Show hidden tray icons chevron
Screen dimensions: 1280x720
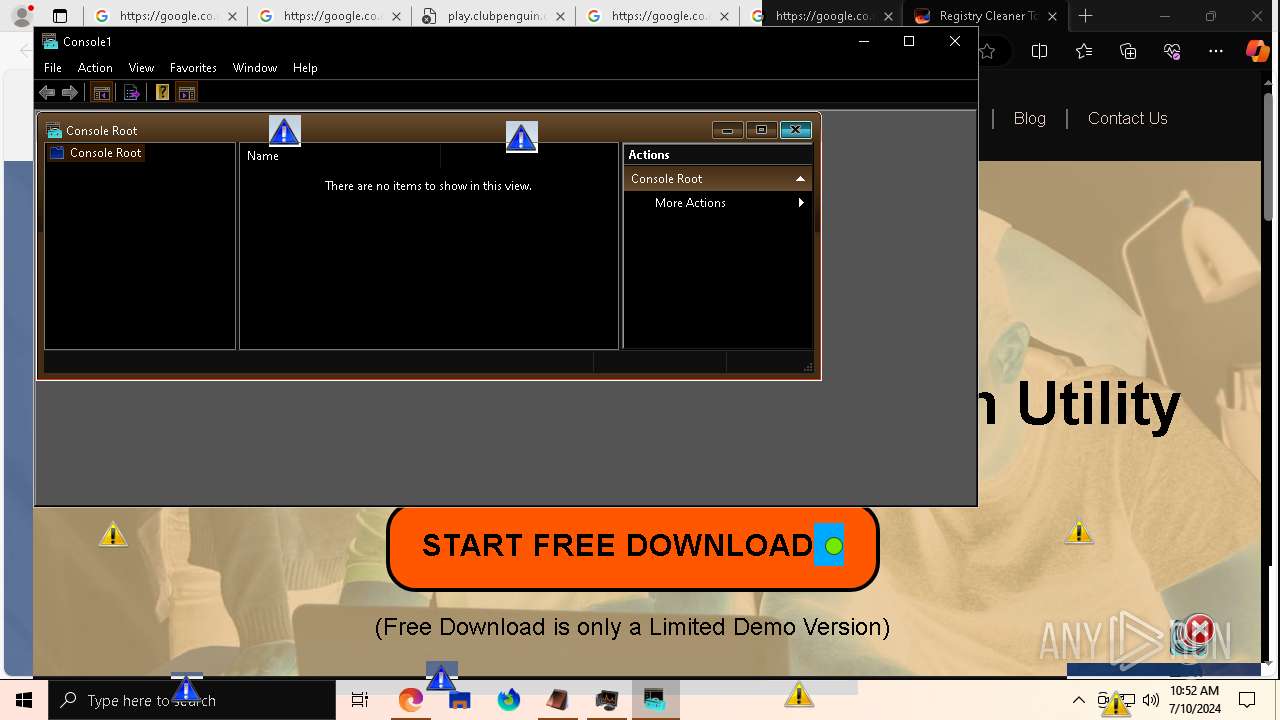pyautogui.click(x=1078, y=700)
